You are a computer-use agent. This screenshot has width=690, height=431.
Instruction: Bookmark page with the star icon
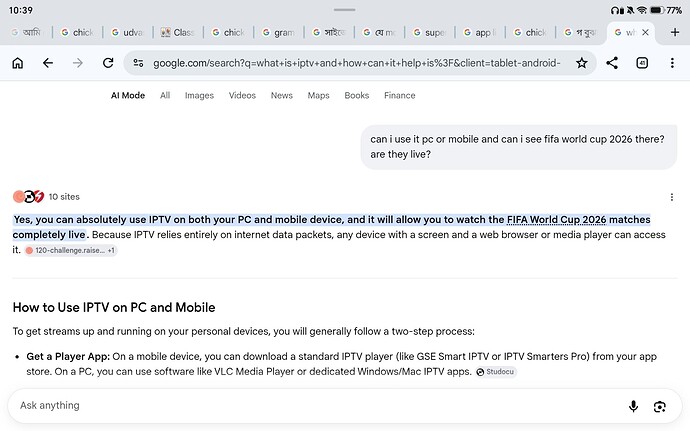(x=581, y=63)
